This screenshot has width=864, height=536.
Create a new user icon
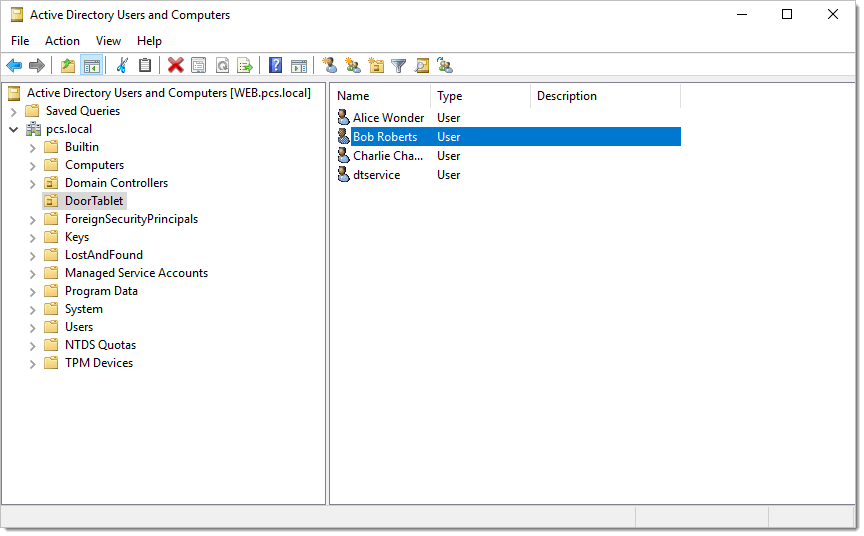(x=330, y=66)
